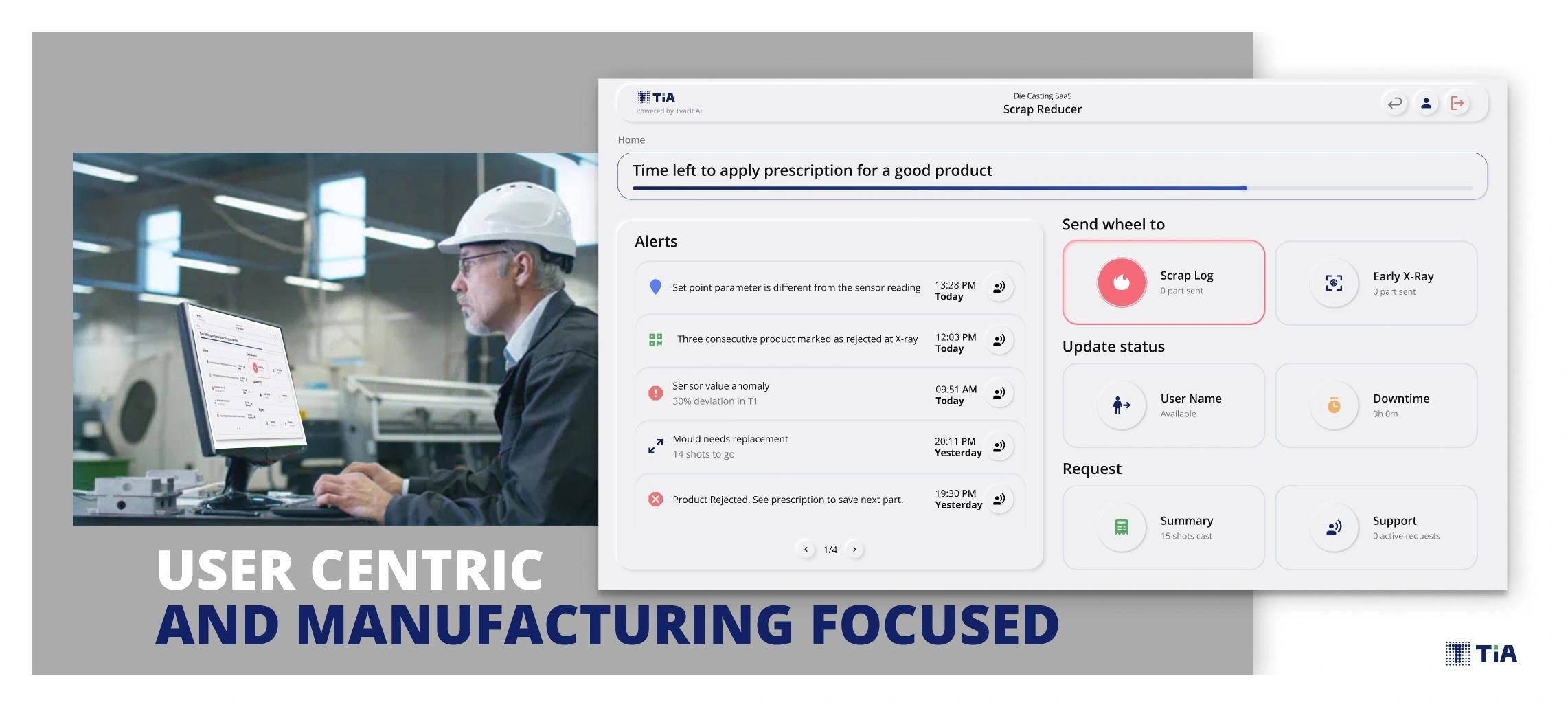The image size is (1568, 707).
Task: Click the User Name availability icon
Action: [1122, 405]
